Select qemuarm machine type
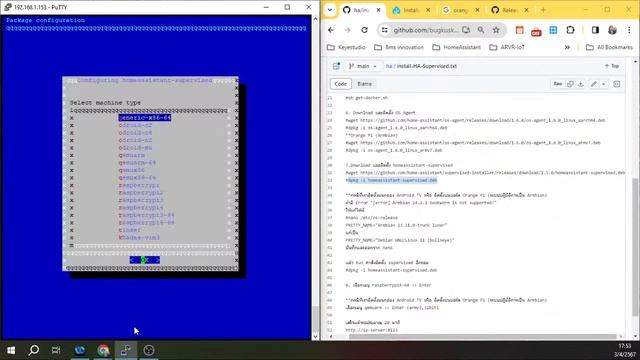The width and height of the screenshot is (640, 360). 131,155
